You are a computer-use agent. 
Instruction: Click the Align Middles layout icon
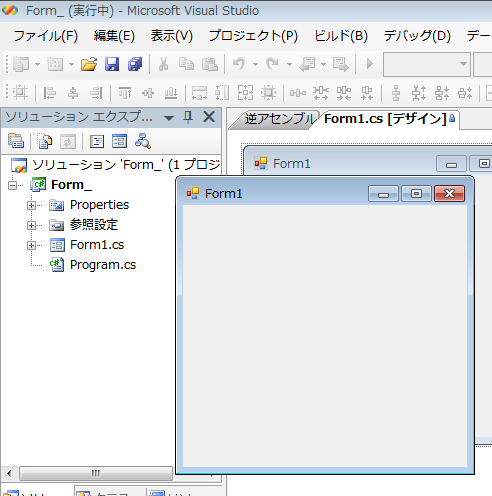148,93
